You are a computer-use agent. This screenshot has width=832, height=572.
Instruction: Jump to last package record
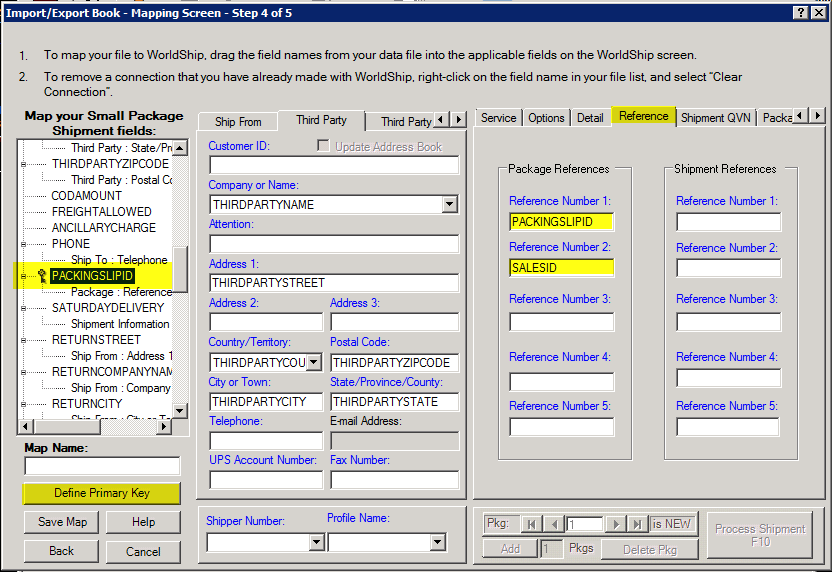click(x=638, y=524)
